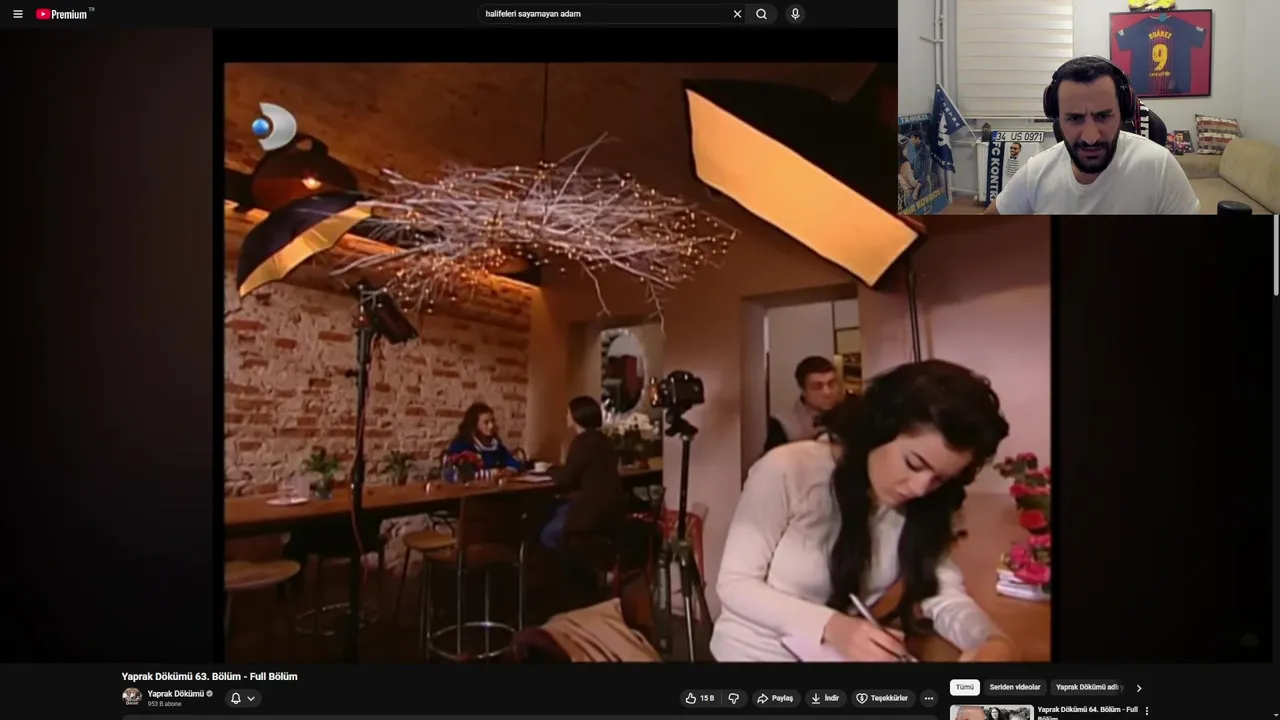The height and width of the screenshot is (720, 1280).
Task: Click the magnifier search button
Action: coord(762,14)
